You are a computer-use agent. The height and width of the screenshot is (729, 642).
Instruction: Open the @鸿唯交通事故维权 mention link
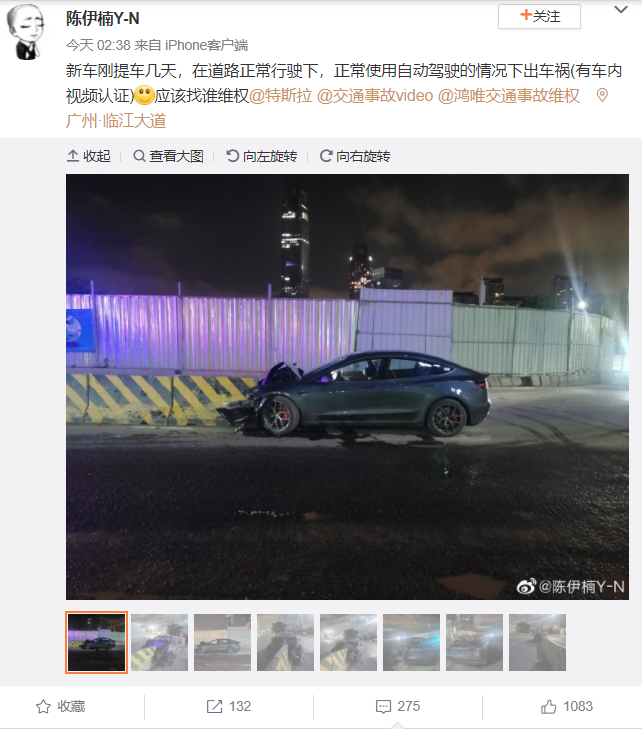tap(509, 96)
